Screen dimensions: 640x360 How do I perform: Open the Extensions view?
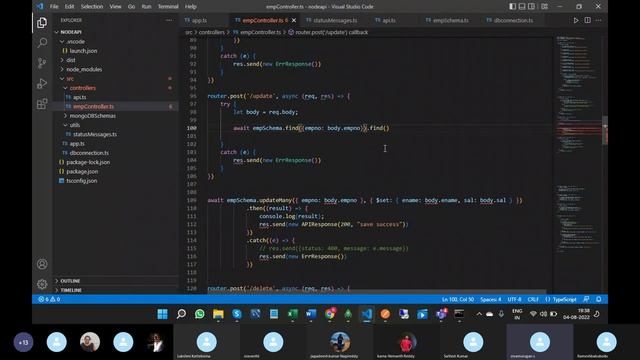[x=42, y=104]
